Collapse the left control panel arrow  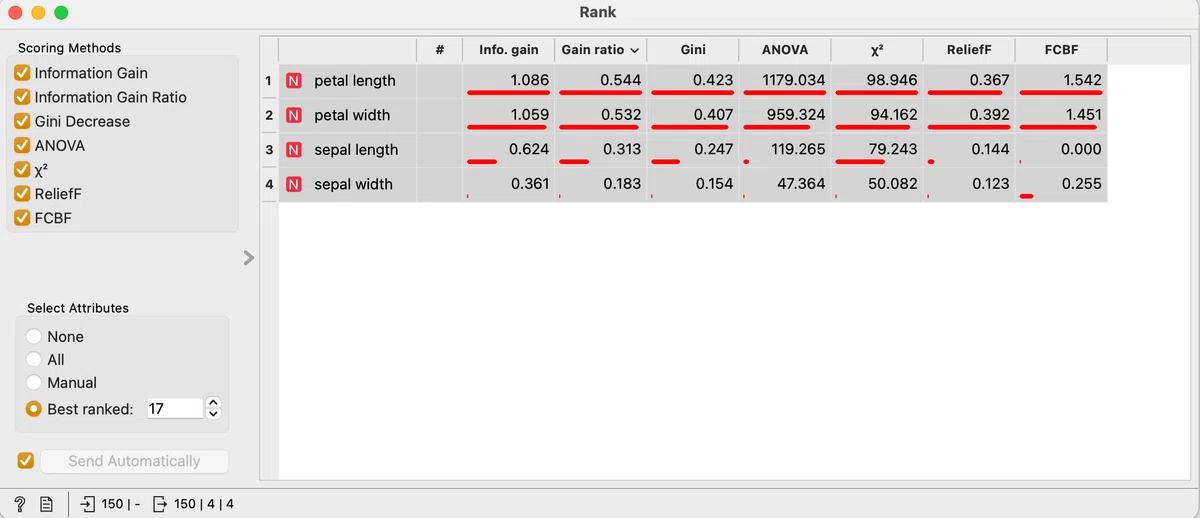pyautogui.click(x=249, y=258)
